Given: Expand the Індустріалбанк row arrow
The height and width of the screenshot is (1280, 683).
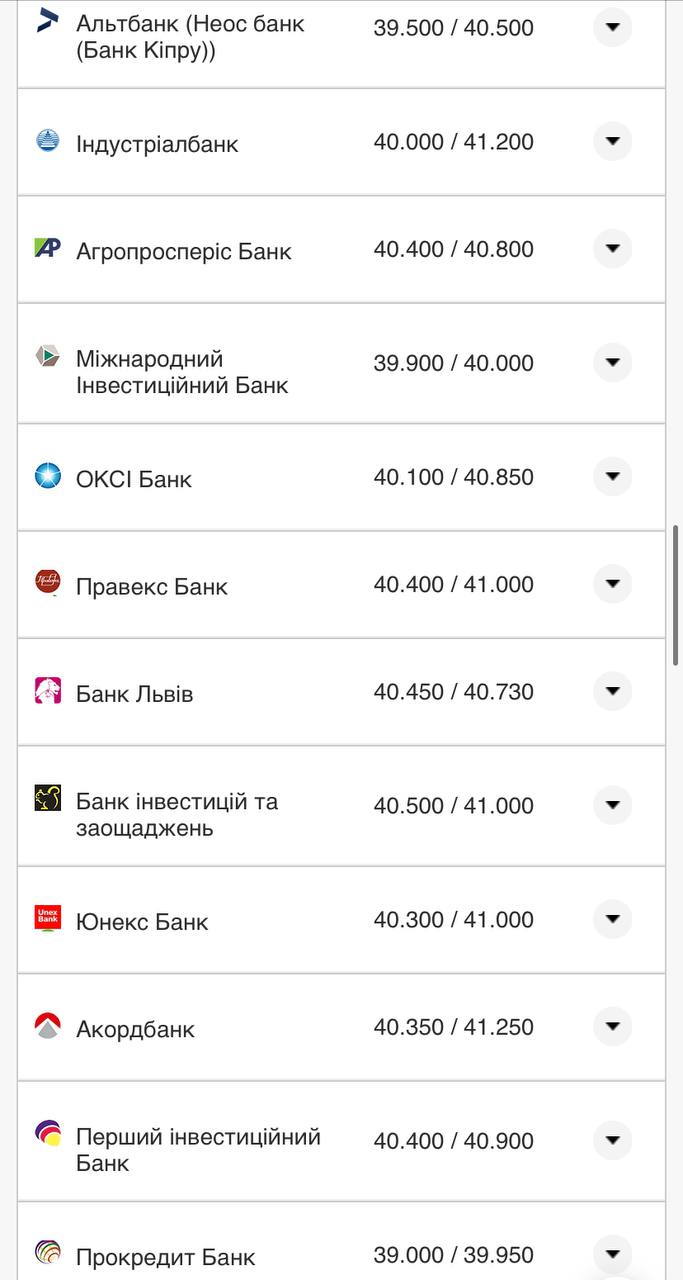Looking at the screenshot, I should (x=612, y=141).
